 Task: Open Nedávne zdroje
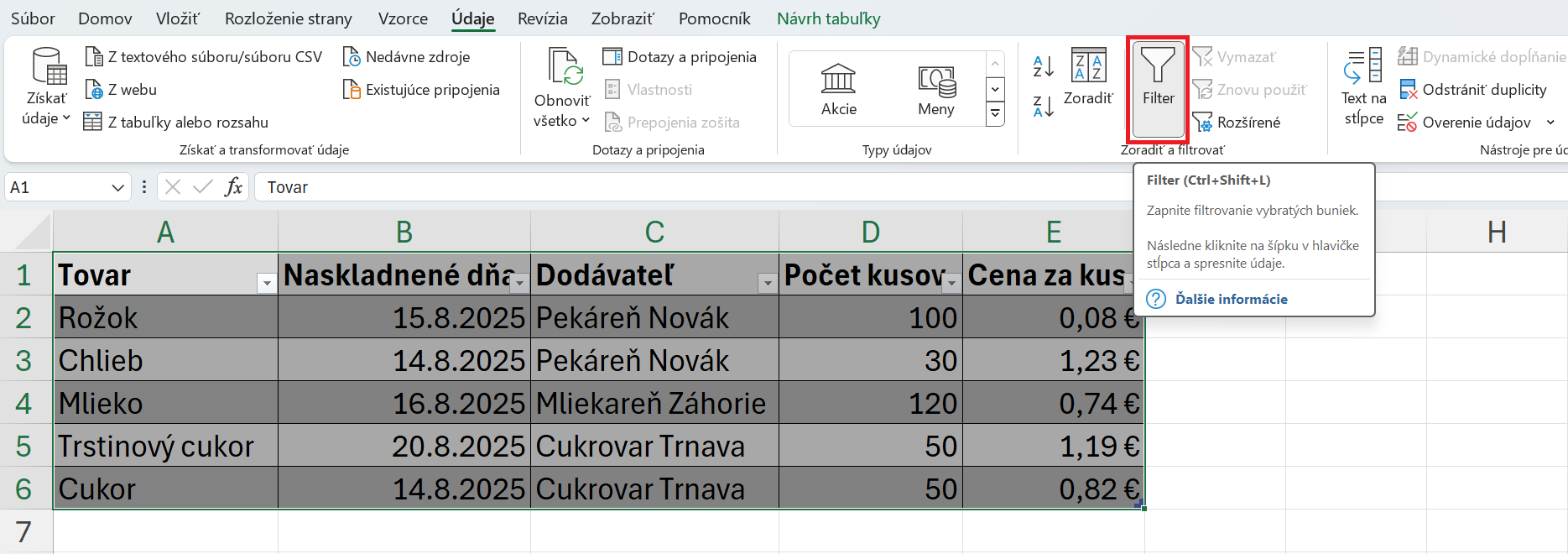[x=407, y=57]
